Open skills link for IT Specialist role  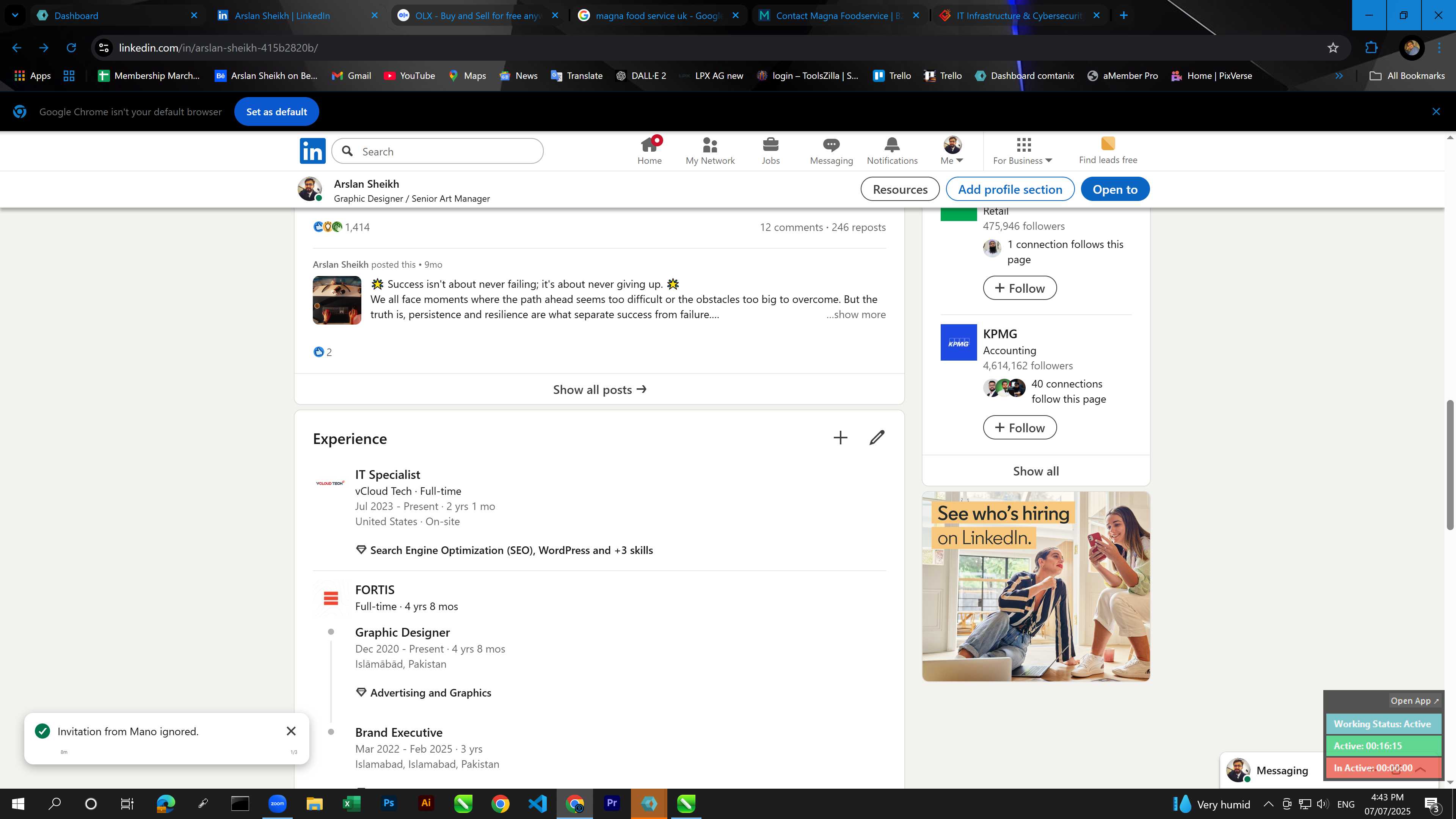[511, 550]
